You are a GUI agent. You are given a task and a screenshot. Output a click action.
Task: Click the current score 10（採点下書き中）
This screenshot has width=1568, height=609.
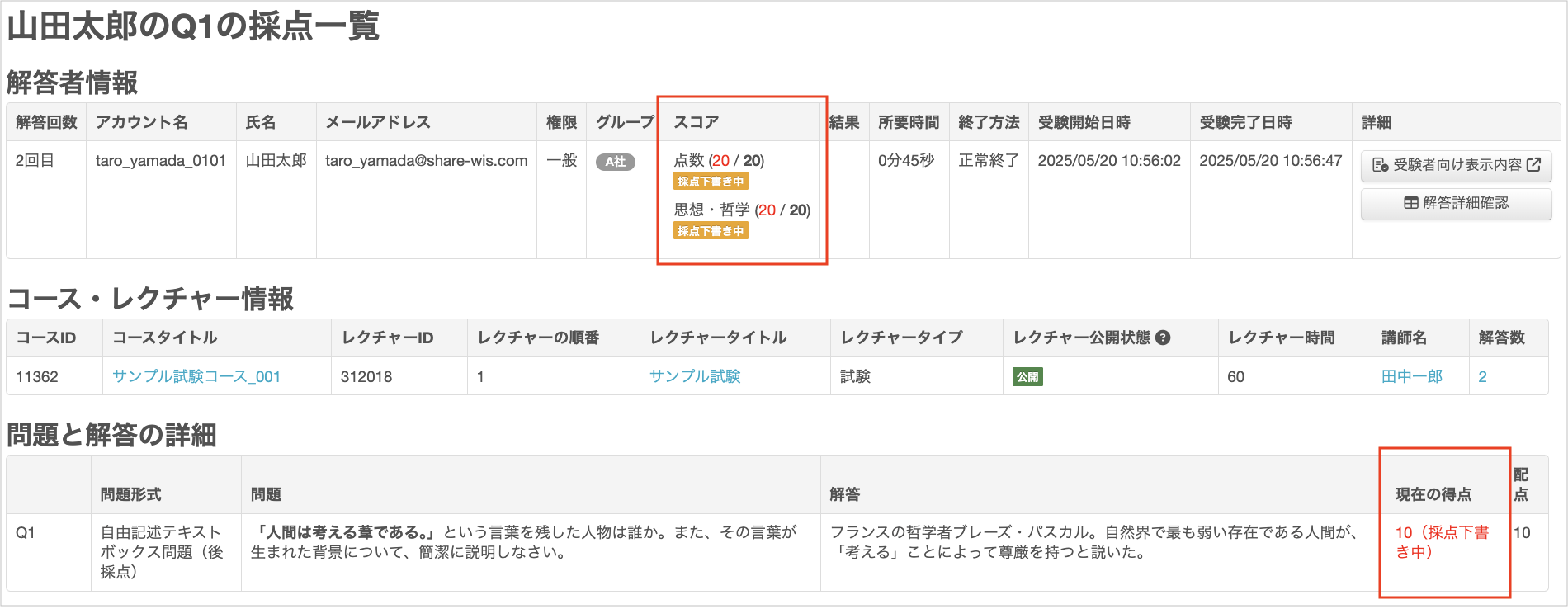click(x=1443, y=542)
